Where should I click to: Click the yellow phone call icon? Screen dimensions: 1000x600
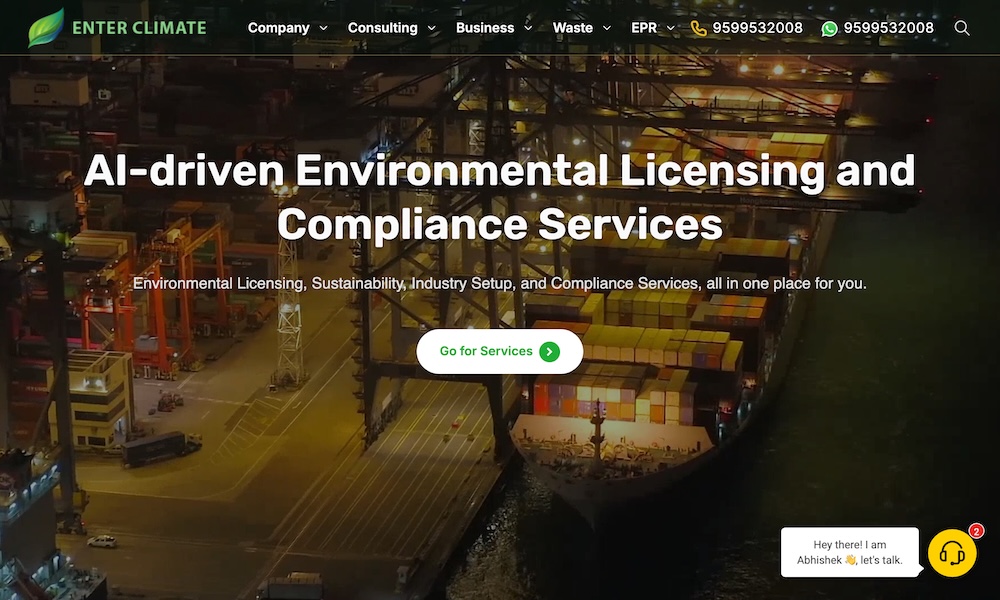pyautogui.click(x=698, y=28)
